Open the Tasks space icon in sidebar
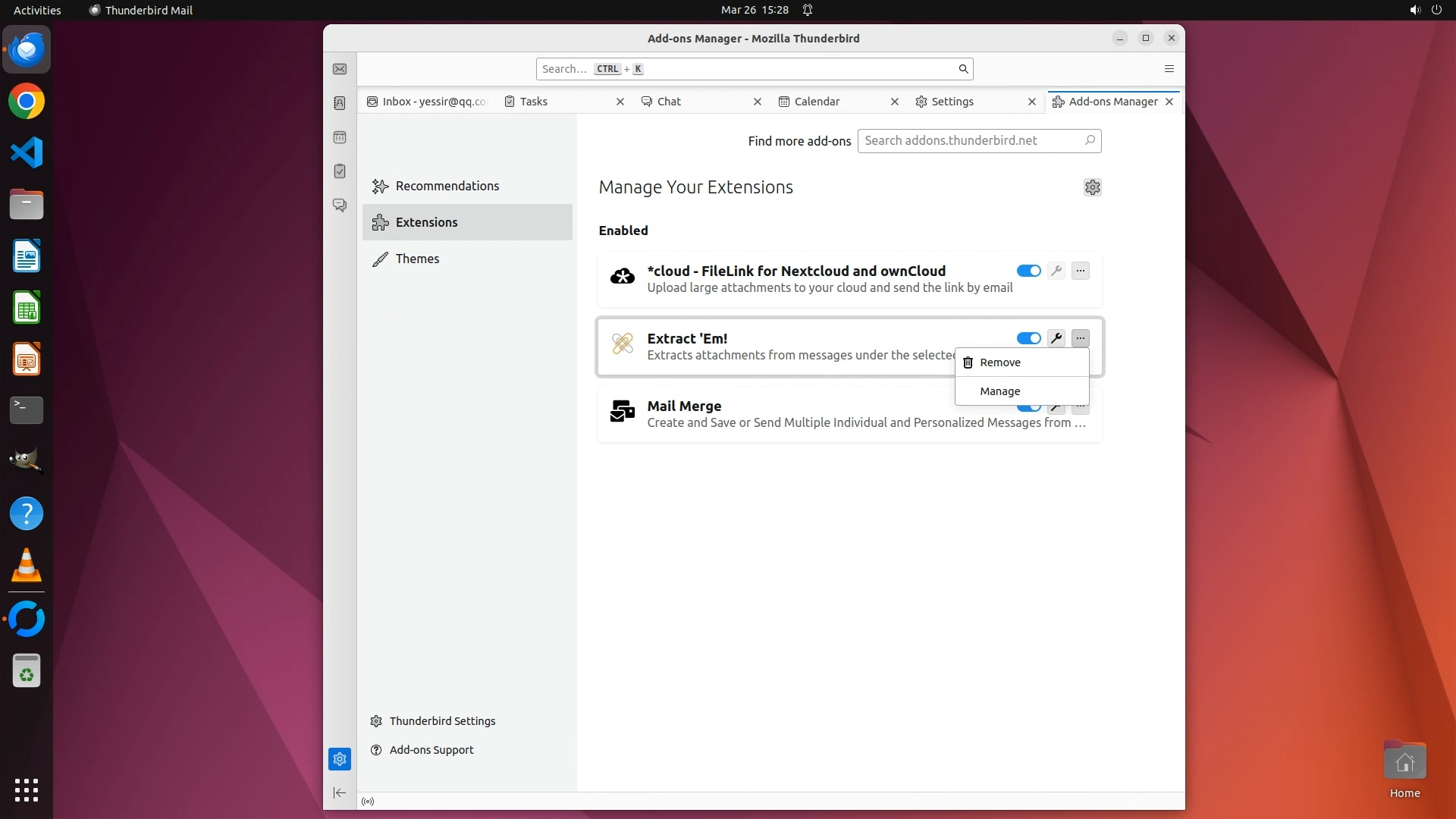1456x819 pixels. (340, 171)
